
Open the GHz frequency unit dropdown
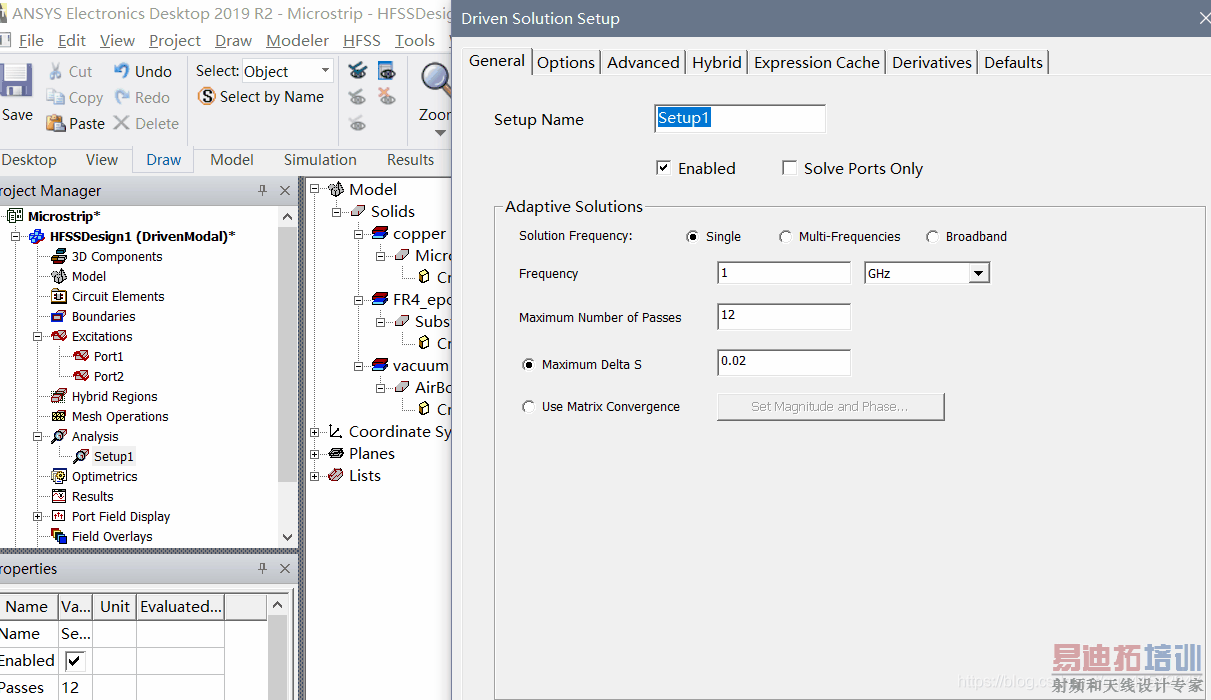pos(979,273)
